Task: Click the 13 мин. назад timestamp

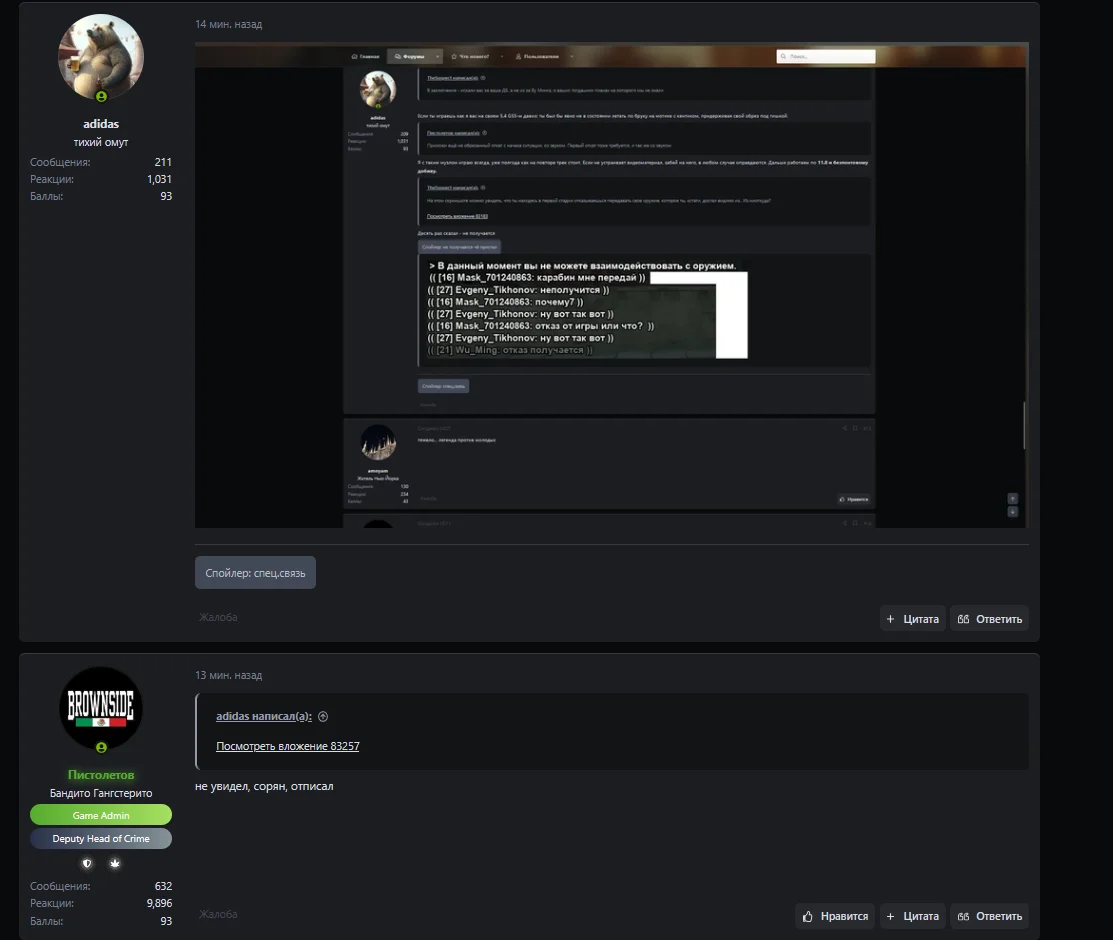Action: pyautogui.click(x=229, y=675)
